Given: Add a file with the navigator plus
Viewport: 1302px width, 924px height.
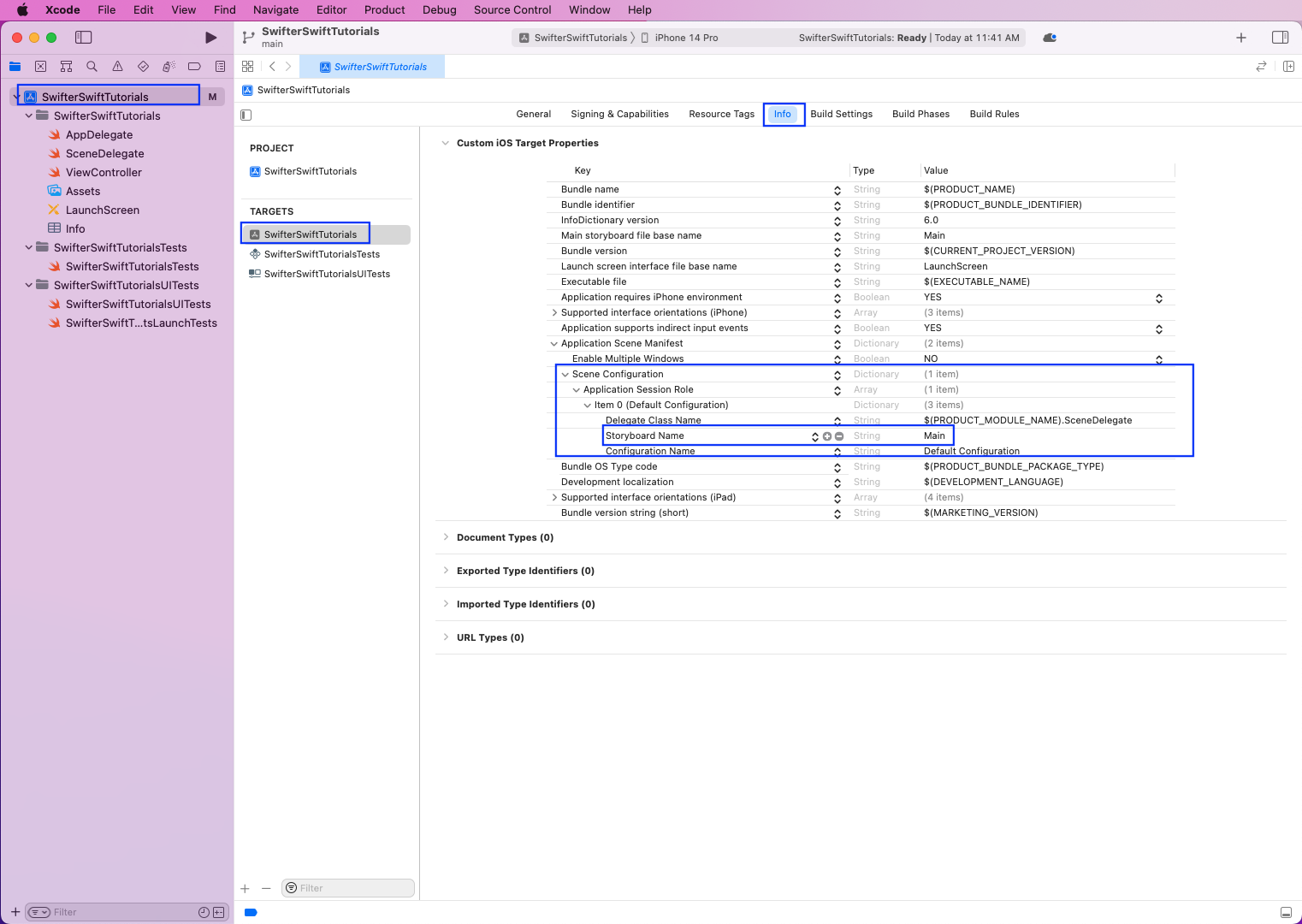Looking at the screenshot, I should click(x=15, y=913).
